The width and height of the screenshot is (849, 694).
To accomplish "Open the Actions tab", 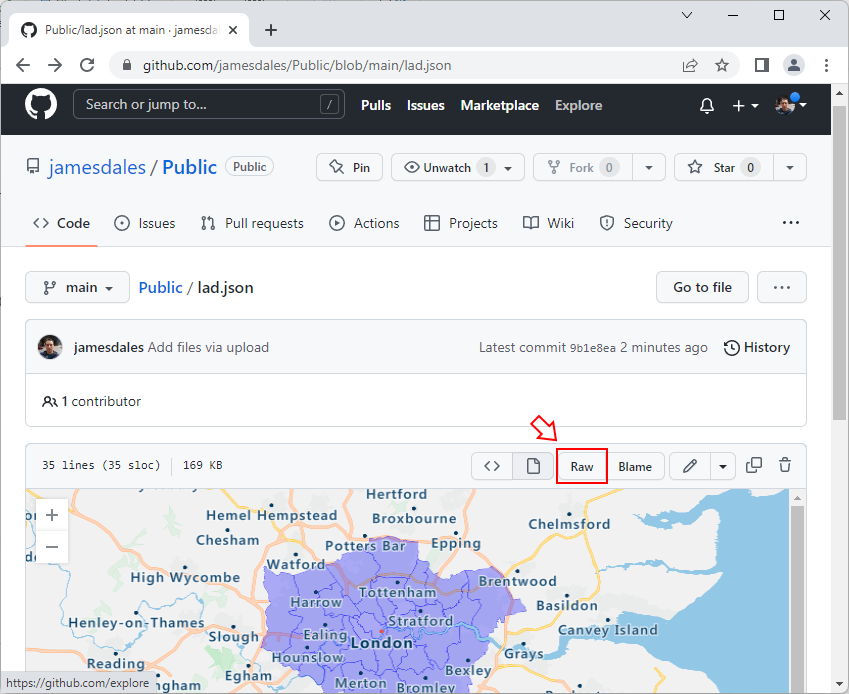I will click(x=364, y=223).
